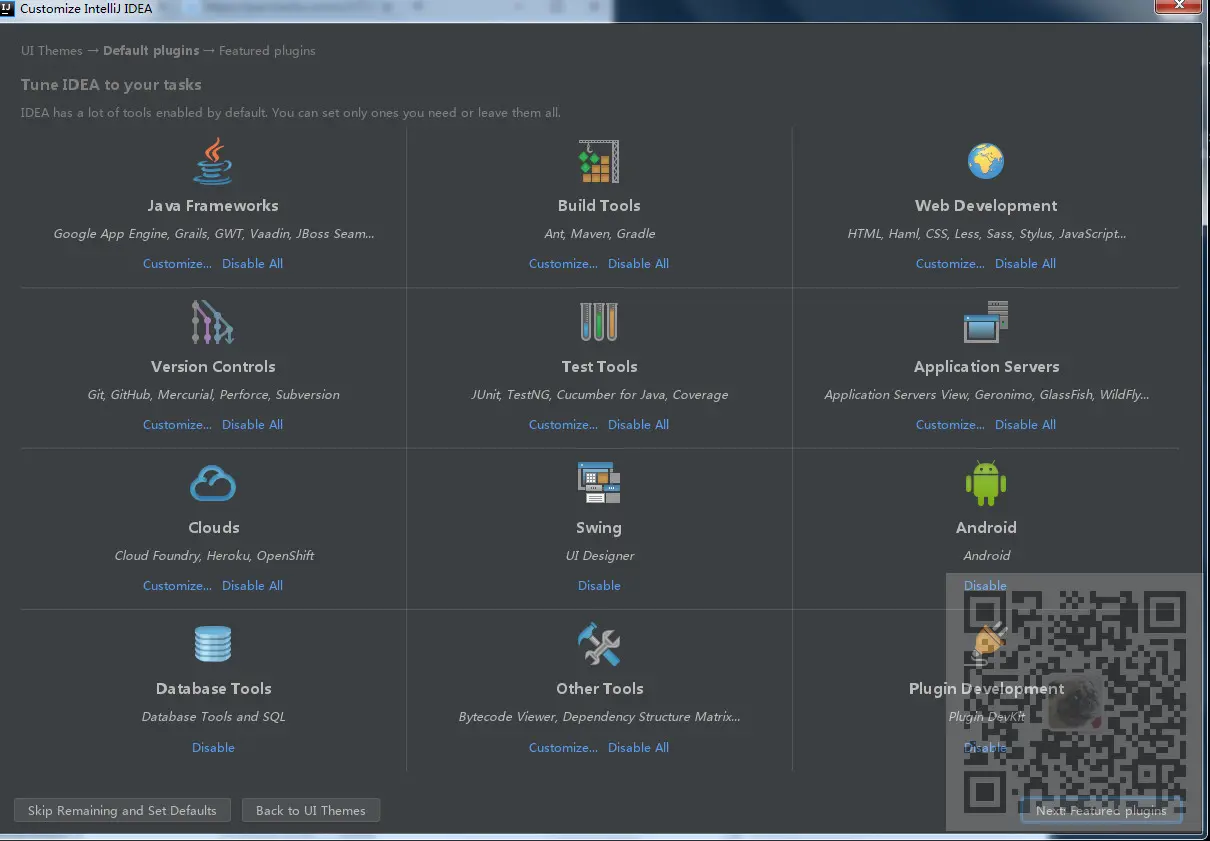Click the Clouds cloud icon
Screen dimensions: 1210x841
[213, 484]
